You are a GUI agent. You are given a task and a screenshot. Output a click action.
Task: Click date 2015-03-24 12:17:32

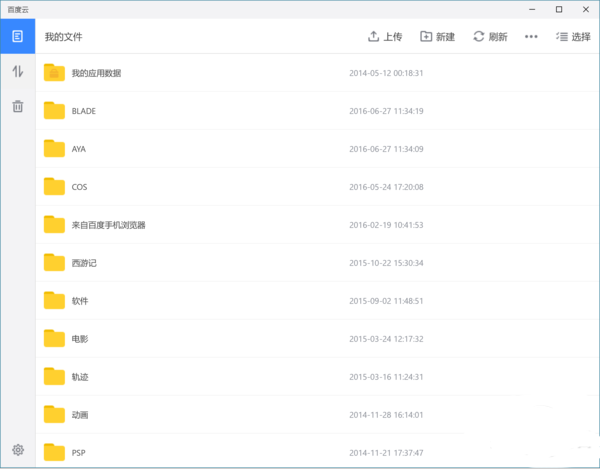click(386, 339)
